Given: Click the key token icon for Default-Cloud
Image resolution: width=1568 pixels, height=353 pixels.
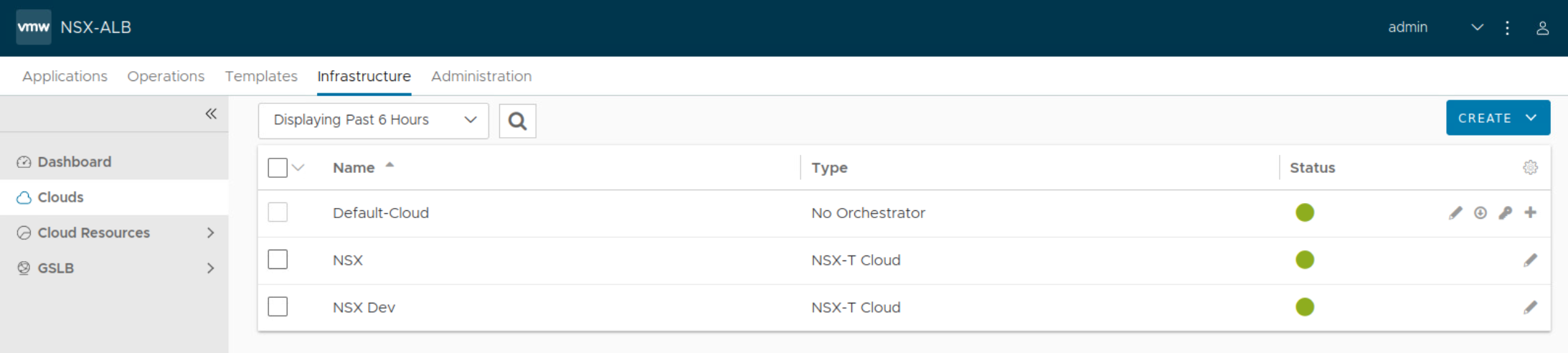Looking at the screenshot, I should coord(1505,213).
